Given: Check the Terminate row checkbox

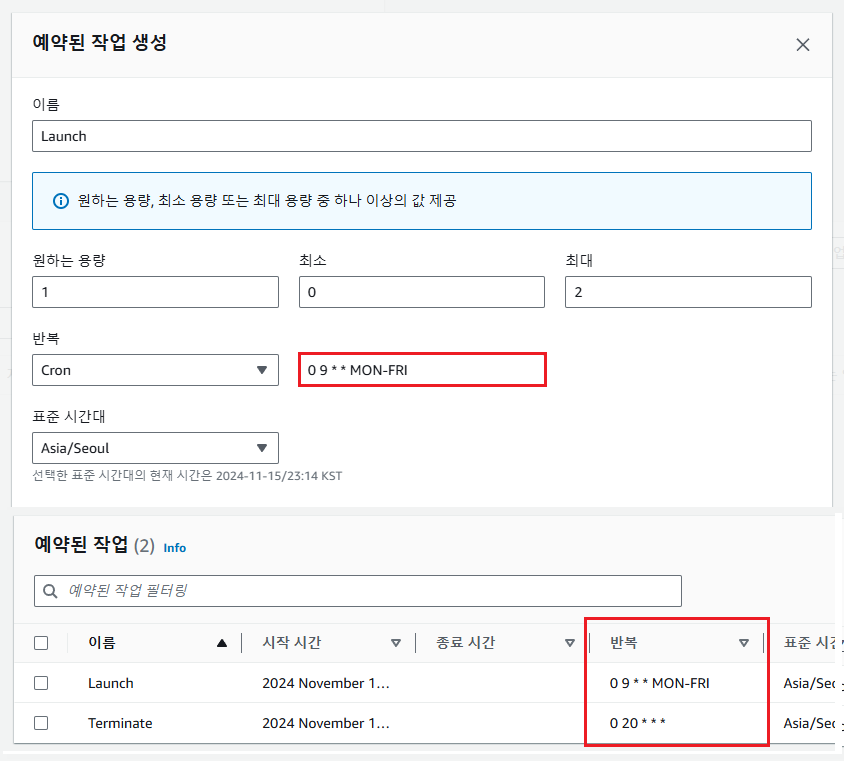Looking at the screenshot, I should [x=41, y=723].
